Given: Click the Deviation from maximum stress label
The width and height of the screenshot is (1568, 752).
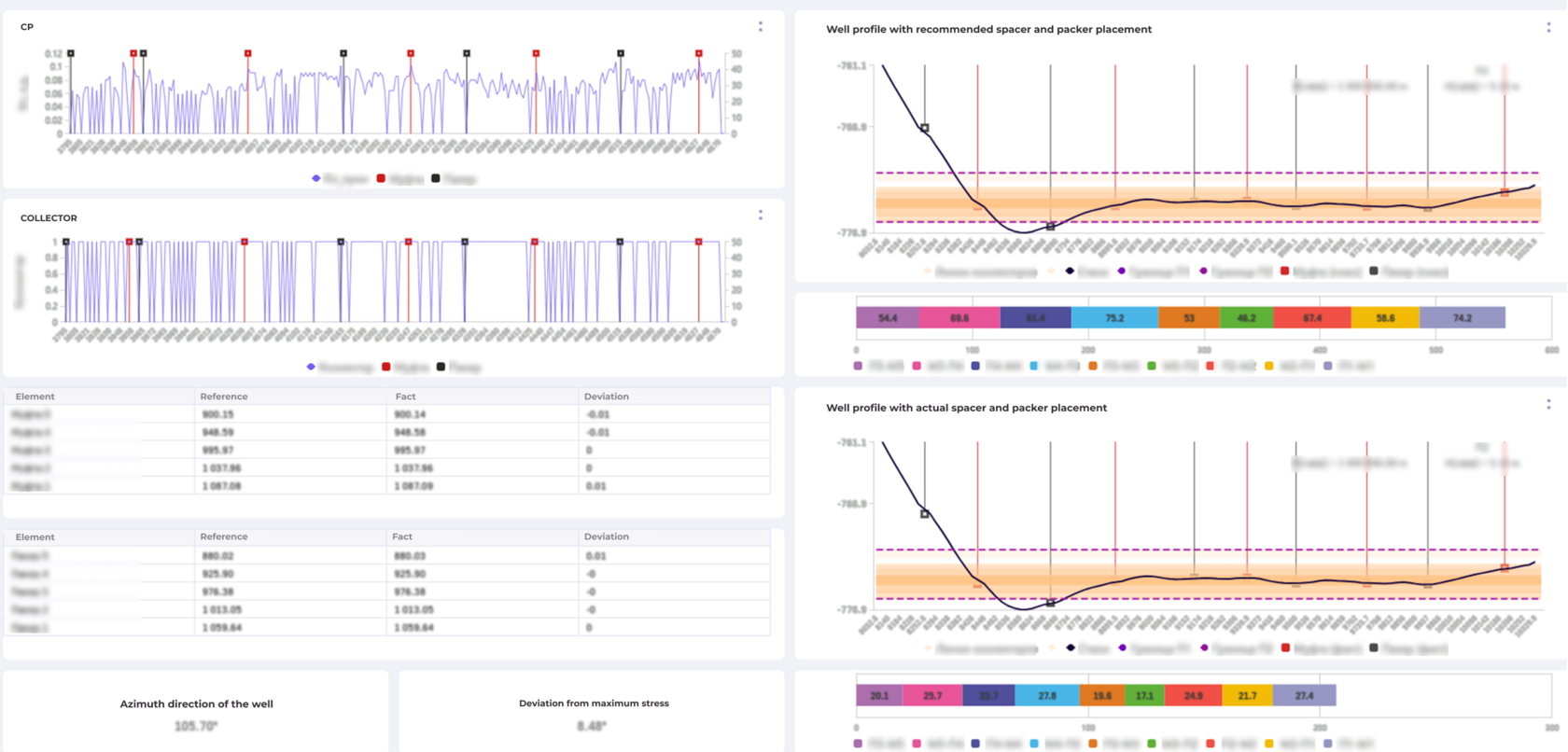Looking at the screenshot, I should coord(594,703).
